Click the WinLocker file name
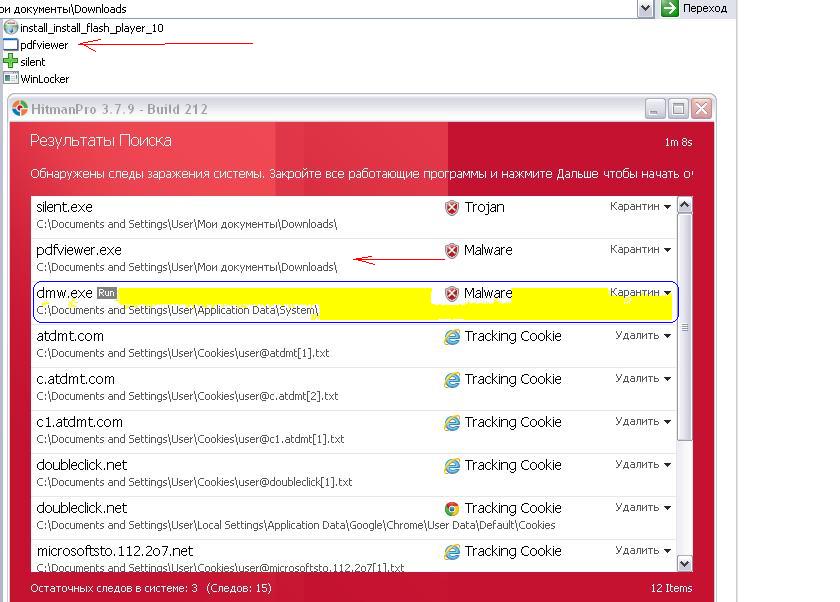 click(x=44, y=79)
